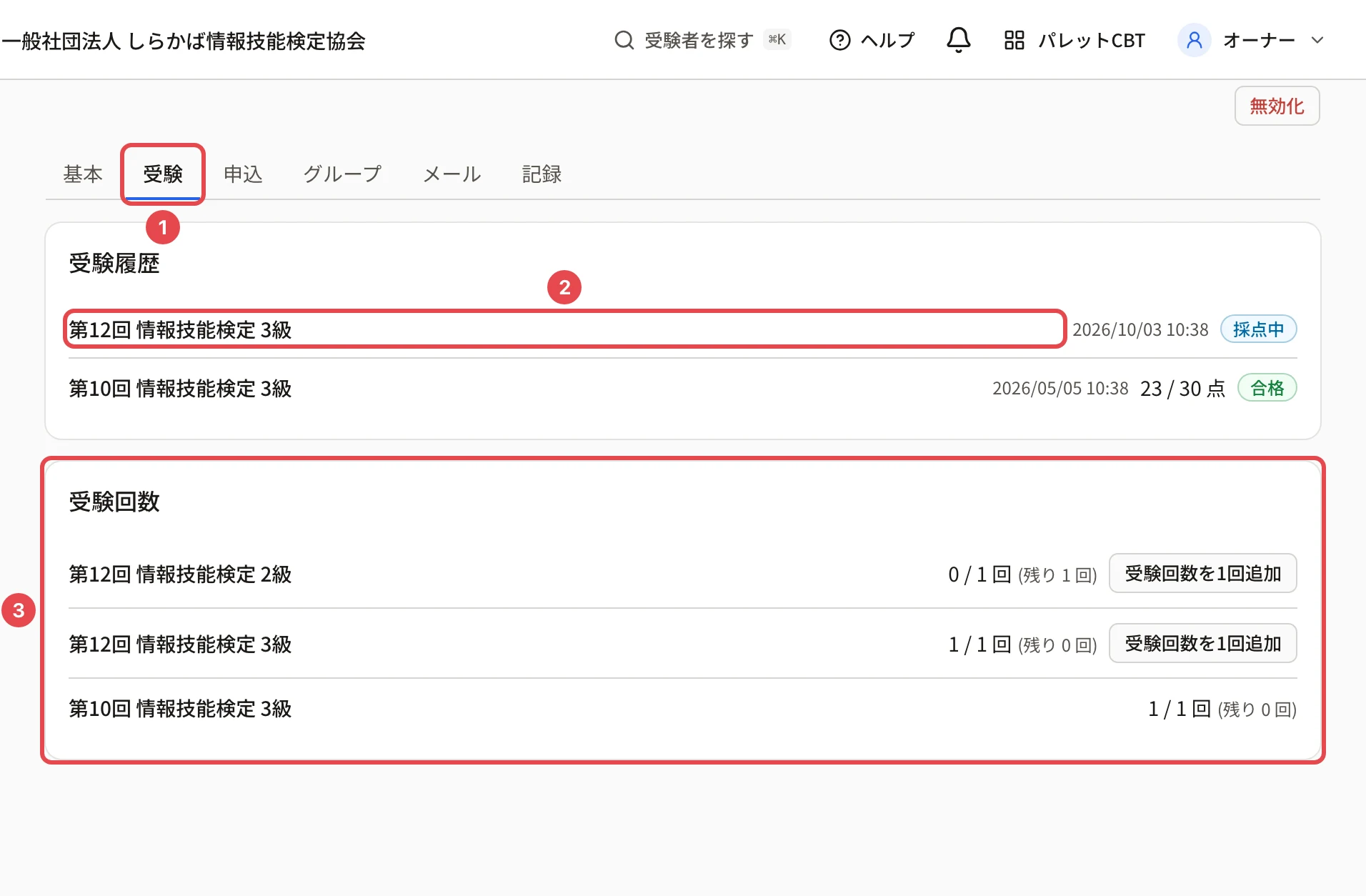1366x896 pixels.
Task: Switch to the 基本 tab
Action: 83,174
